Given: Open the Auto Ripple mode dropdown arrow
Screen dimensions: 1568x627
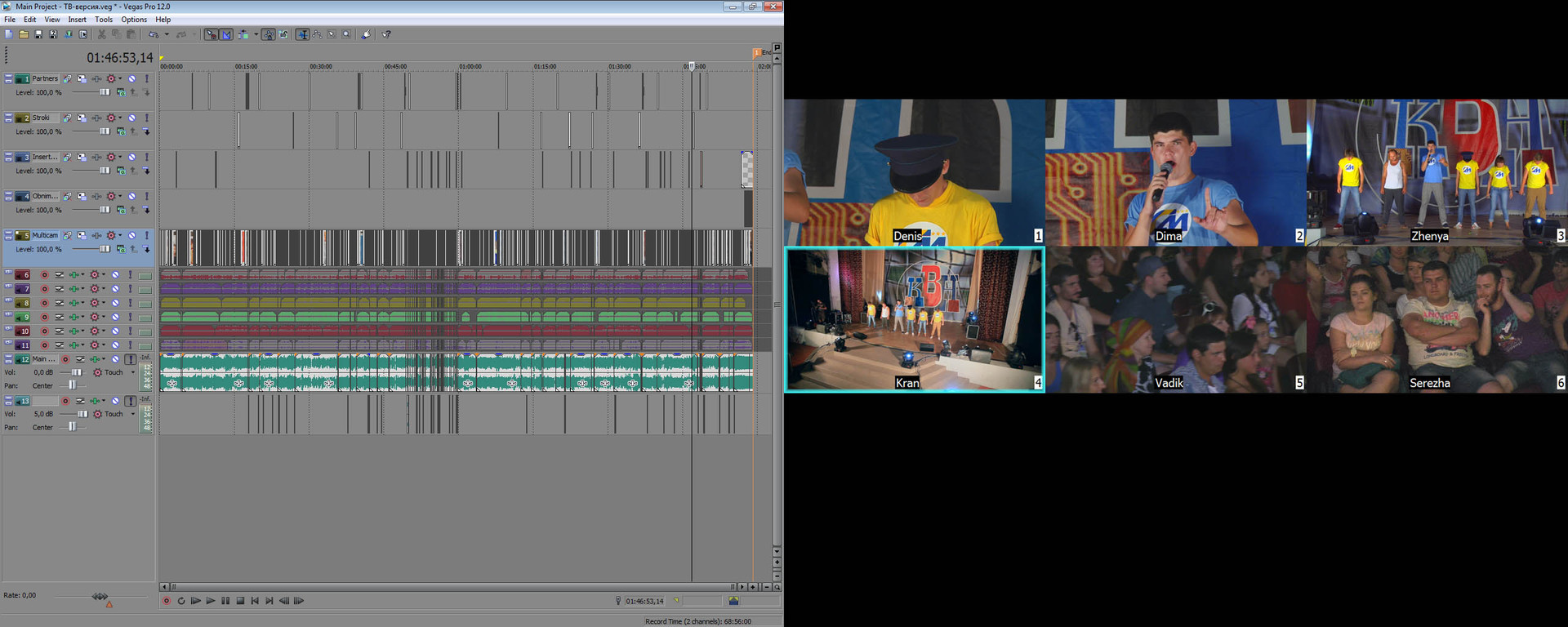Looking at the screenshot, I should pos(256,34).
